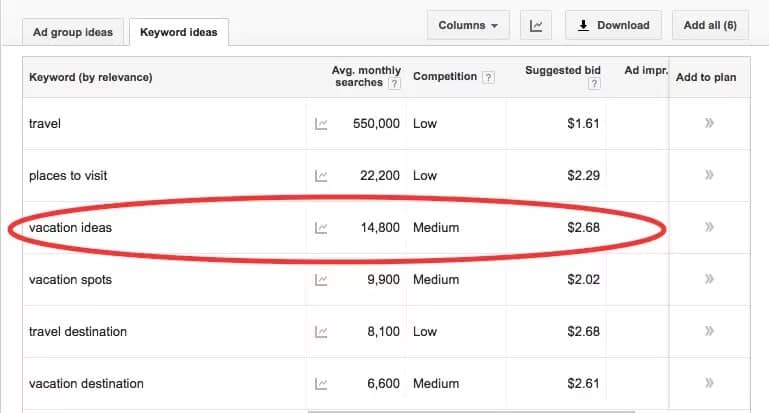Image resolution: width=769 pixels, height=413 pixels.
Task: Open help for Avg. monthly searches
Action: click(x=394, y=83)
